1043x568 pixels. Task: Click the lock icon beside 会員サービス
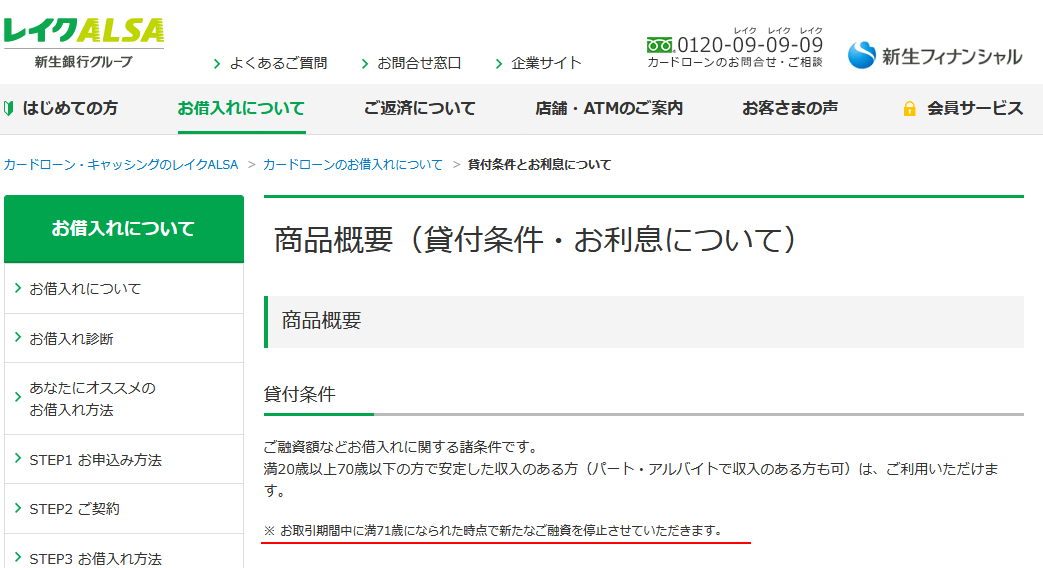tap(909, 108)
